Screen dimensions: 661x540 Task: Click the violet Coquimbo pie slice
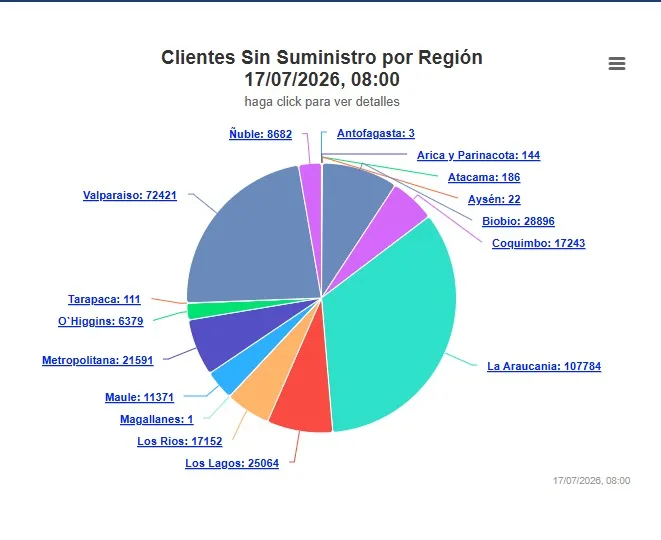394,221
